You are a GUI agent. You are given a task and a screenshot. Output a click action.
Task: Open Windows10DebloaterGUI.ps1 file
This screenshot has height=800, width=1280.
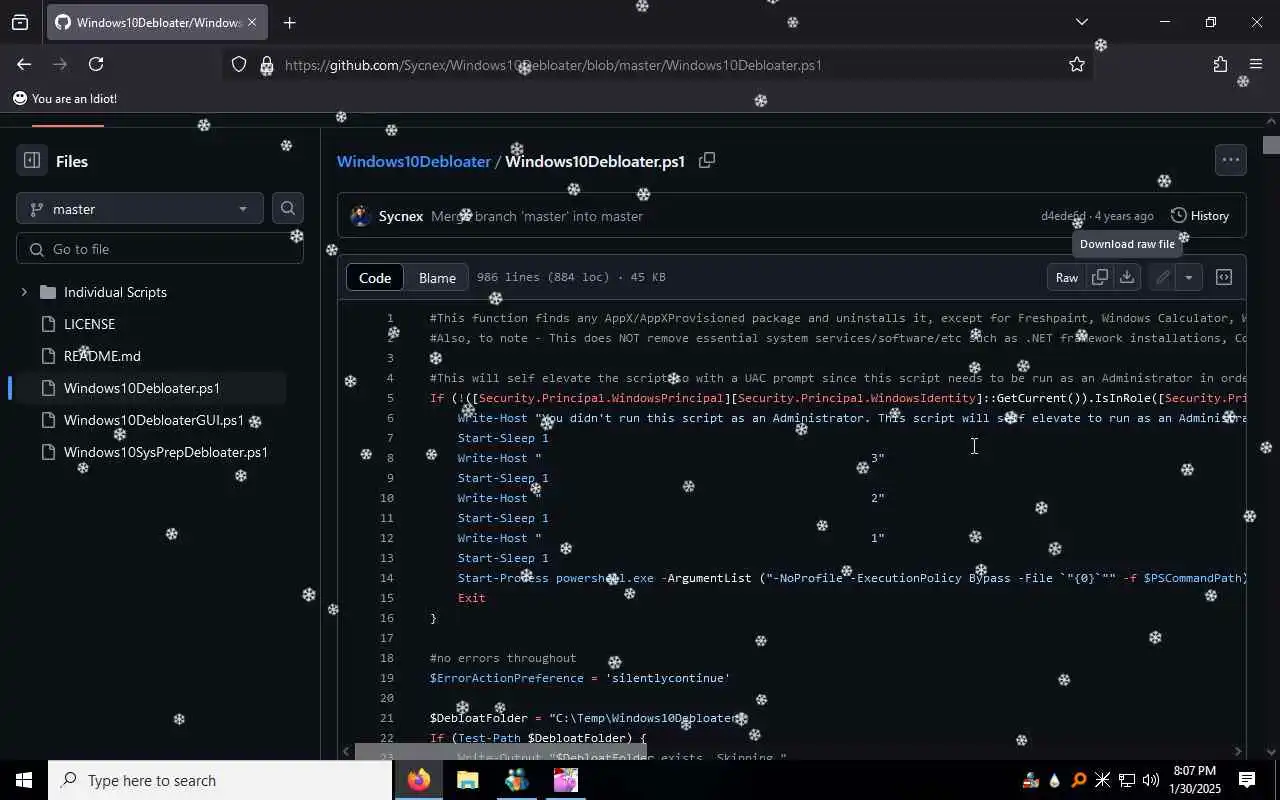point(154,420)
